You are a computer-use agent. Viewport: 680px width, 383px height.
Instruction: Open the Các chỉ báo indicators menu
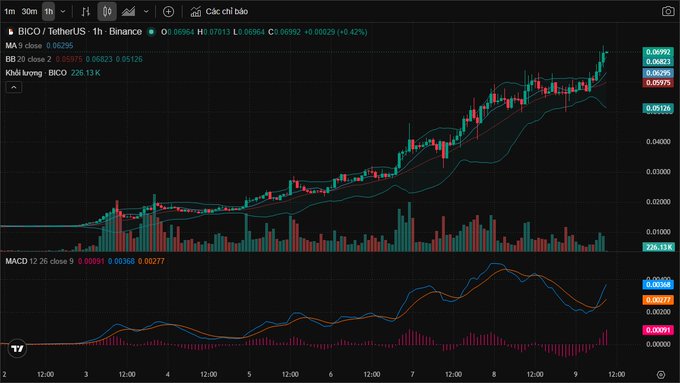[219, 12]
